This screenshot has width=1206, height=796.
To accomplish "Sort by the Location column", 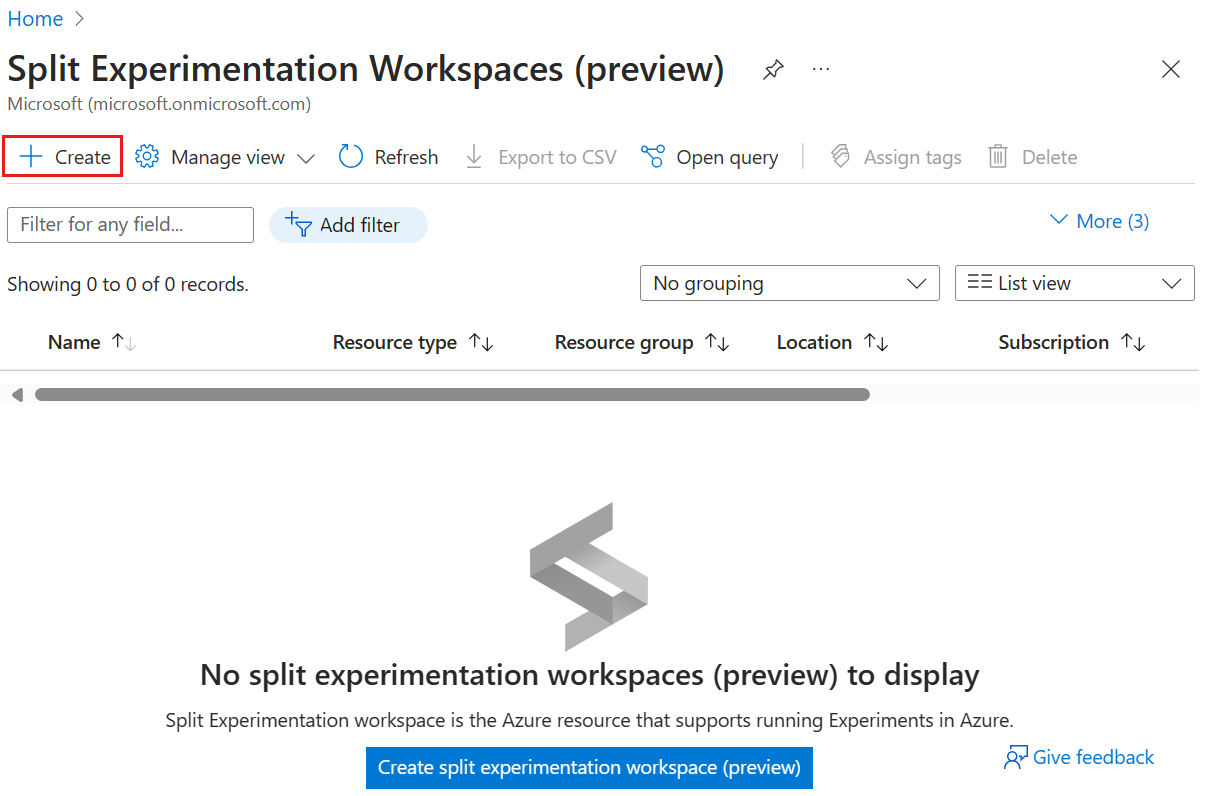I will coord(831,342).
